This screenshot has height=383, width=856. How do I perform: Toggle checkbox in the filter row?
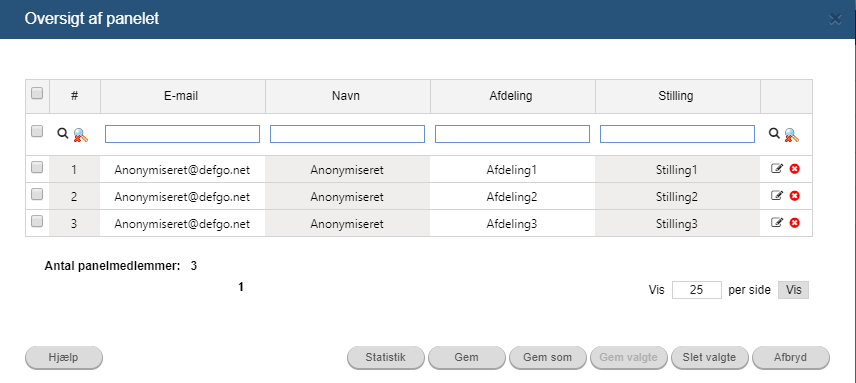pos(37,131)
